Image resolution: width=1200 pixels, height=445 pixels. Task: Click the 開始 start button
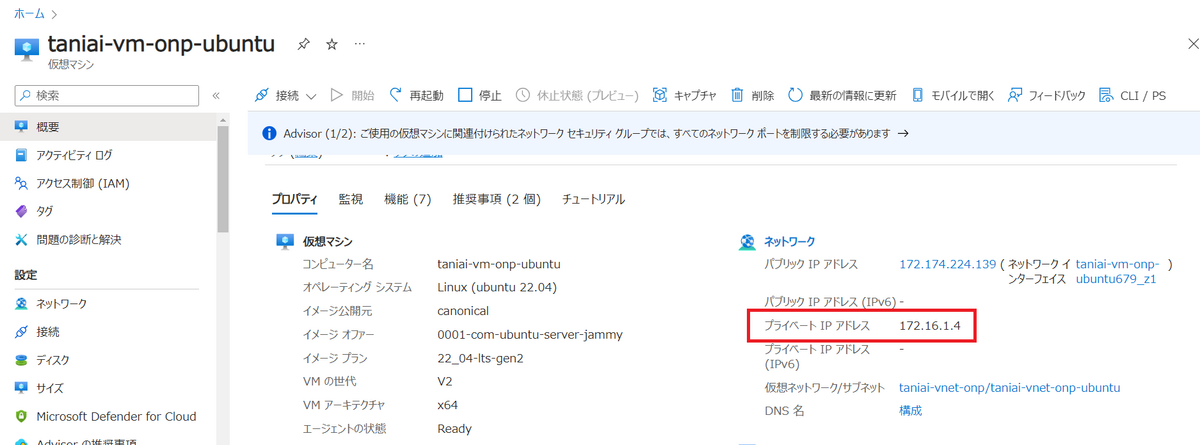pos(352,96)
